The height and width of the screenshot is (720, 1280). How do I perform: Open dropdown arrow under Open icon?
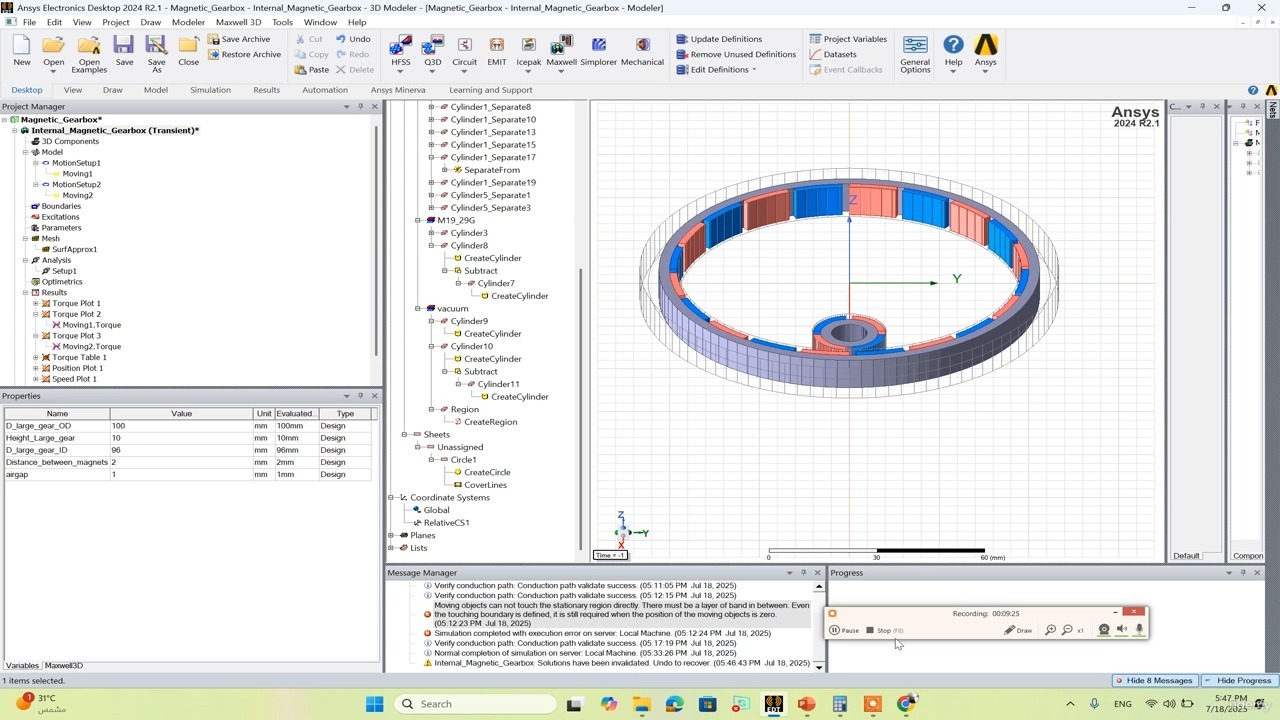click(x=54, y=71)
